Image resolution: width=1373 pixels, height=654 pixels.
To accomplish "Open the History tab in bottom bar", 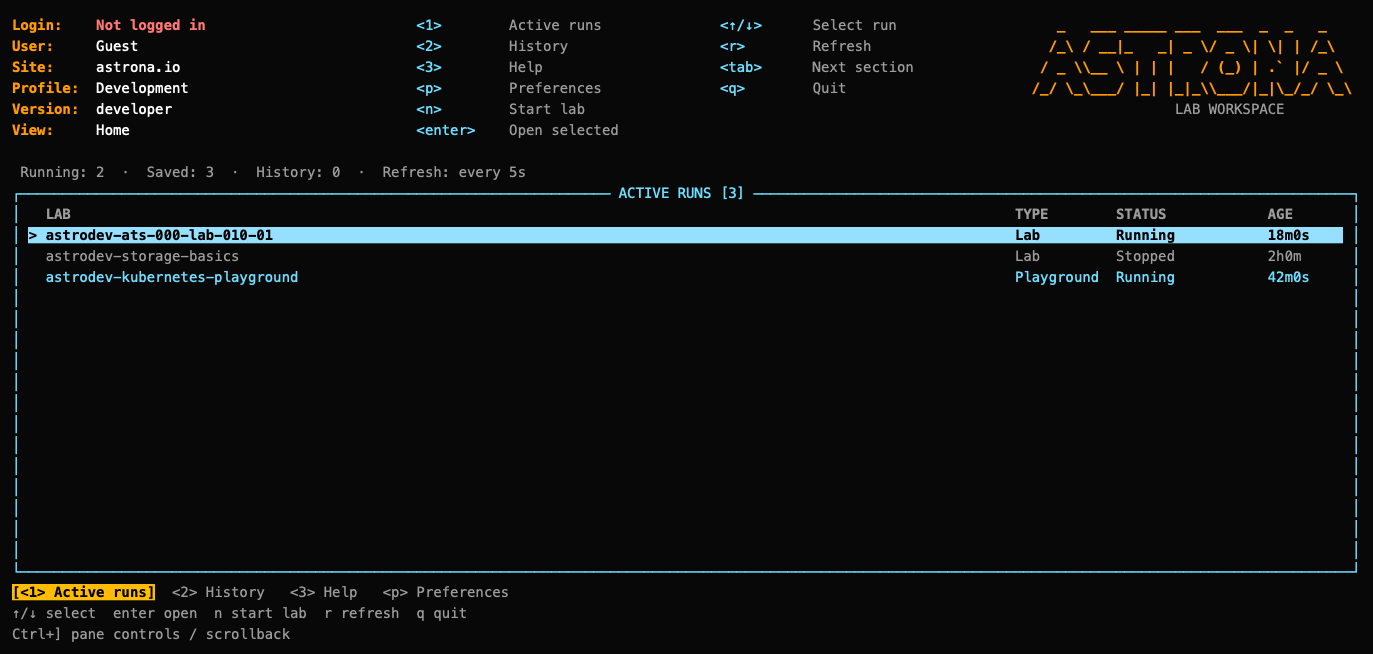I will (218, 592).
